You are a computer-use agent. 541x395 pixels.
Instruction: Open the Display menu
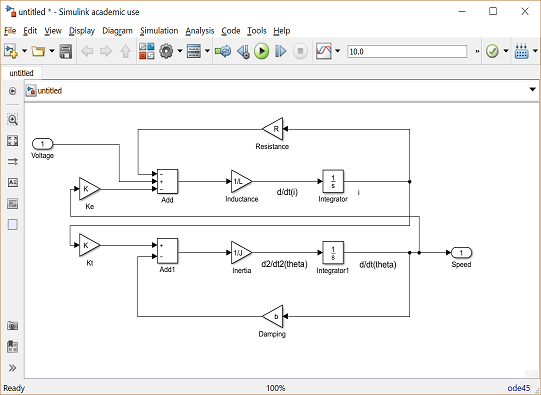(x=82, y=31)
